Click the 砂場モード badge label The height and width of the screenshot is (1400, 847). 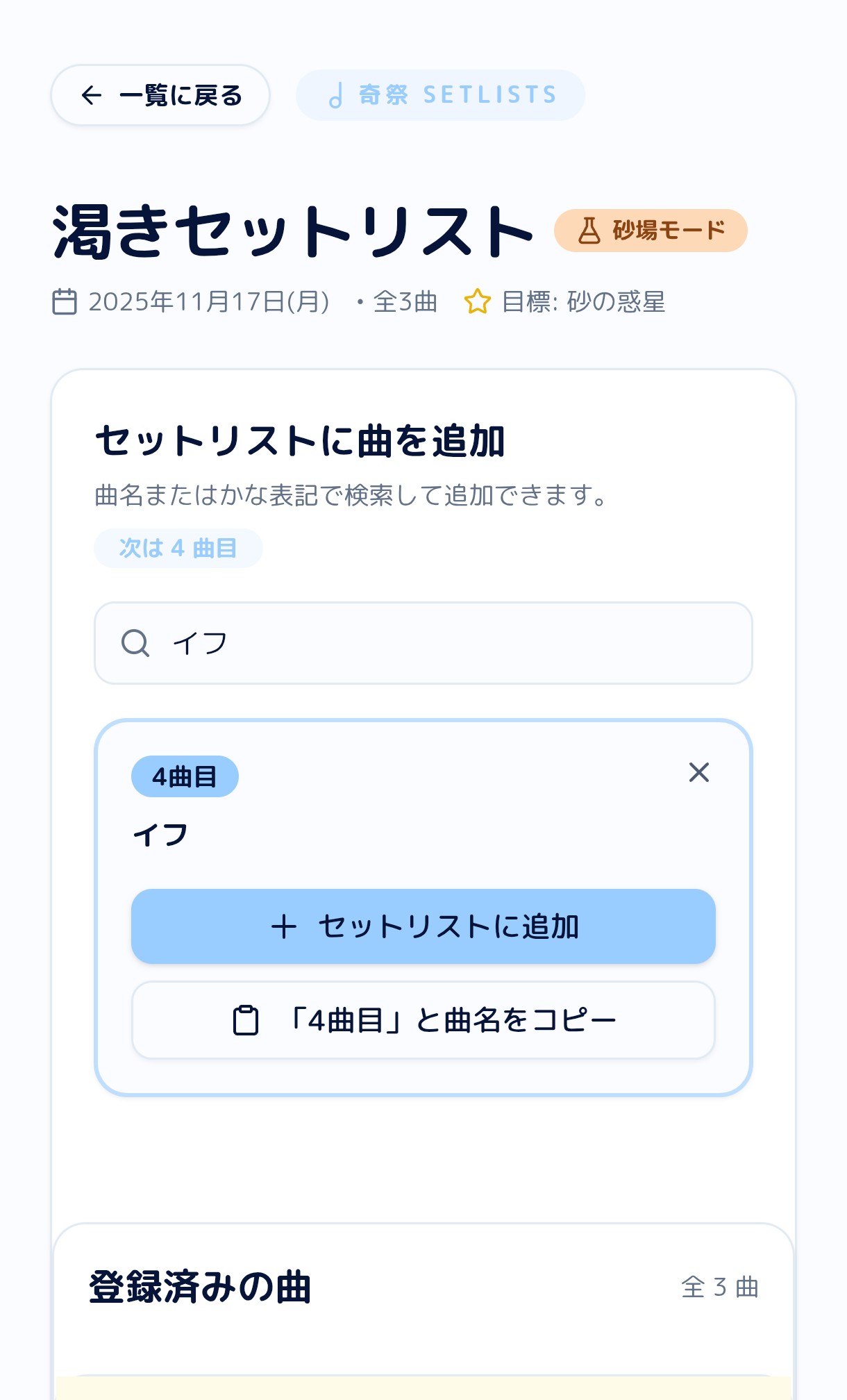coord(668,231)
